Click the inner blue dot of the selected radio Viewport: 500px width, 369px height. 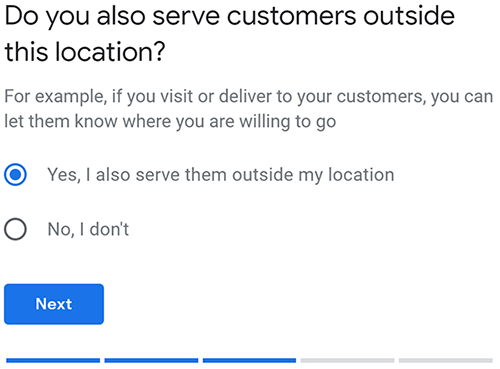click(x=15, y=175)
